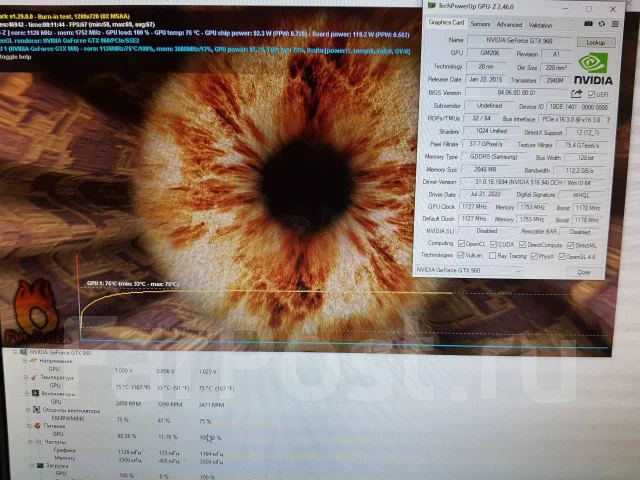Collapse the Напряжения node
This screenshot has width=640, height=480.
click(x=24, y=361)
